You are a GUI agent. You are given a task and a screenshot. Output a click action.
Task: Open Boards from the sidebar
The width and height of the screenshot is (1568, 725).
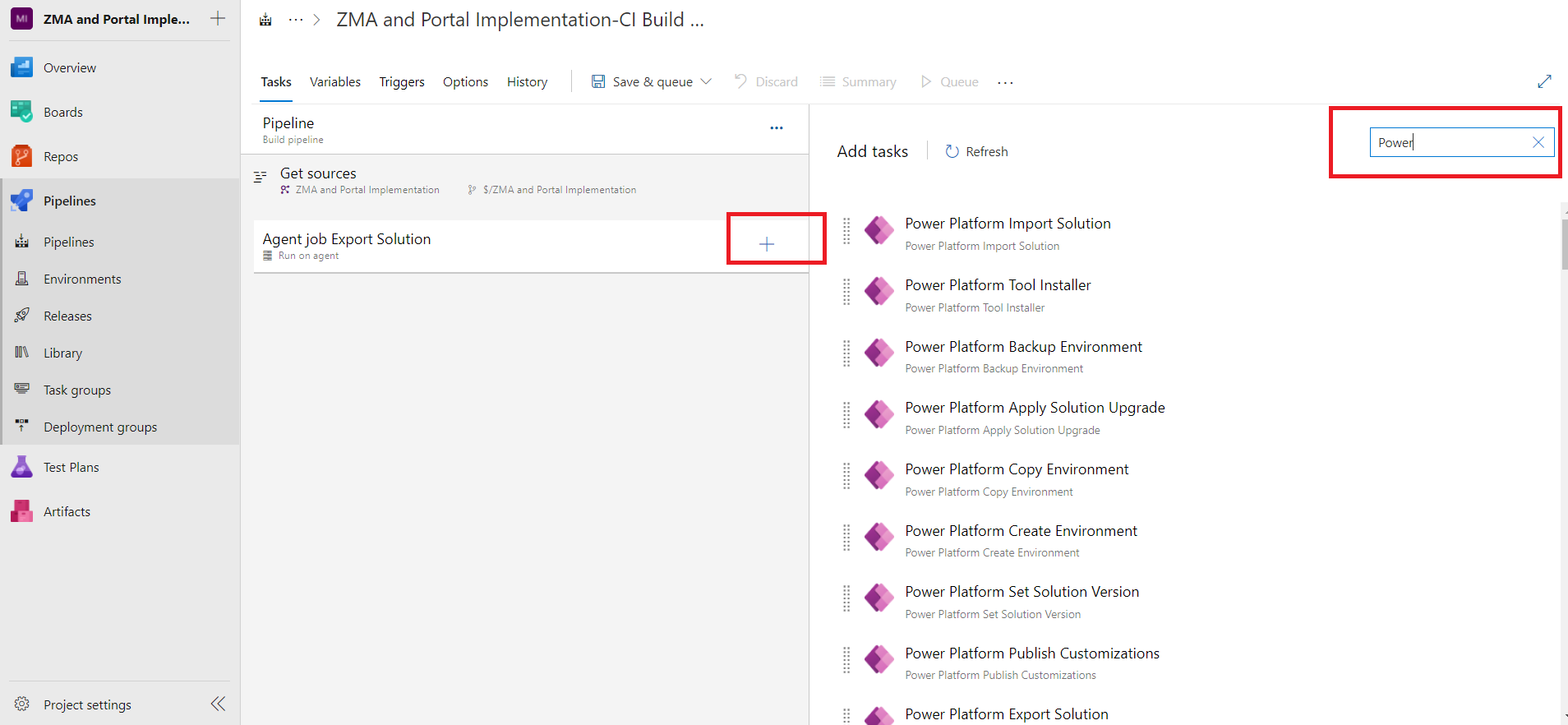[62, 112]
